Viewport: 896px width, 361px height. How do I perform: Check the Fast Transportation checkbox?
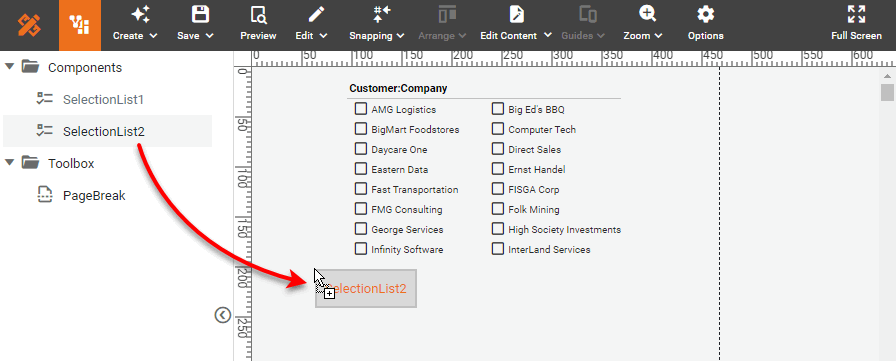[361, 188]
